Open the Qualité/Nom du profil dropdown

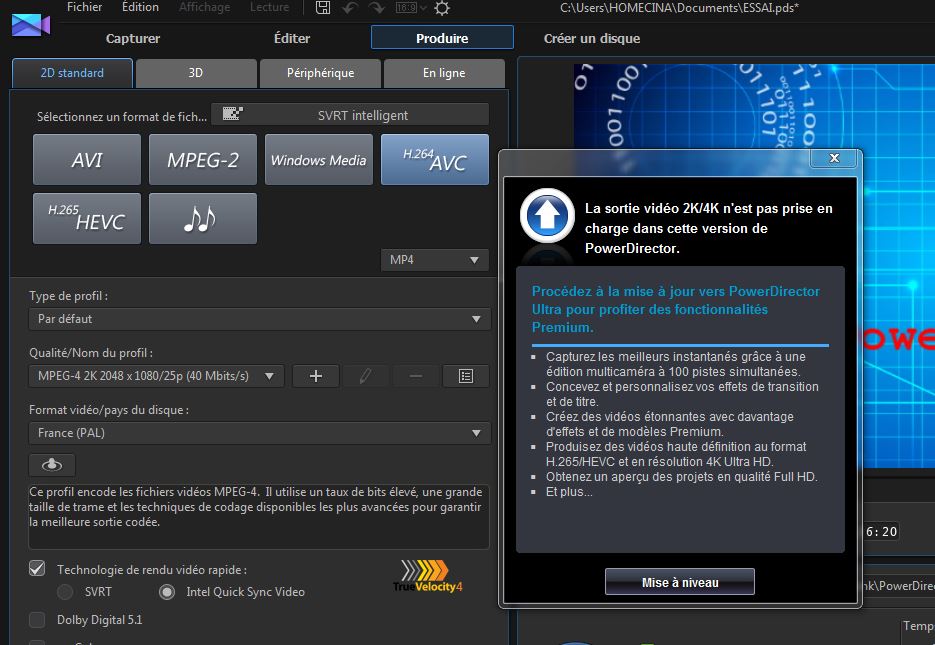[157, 376]
